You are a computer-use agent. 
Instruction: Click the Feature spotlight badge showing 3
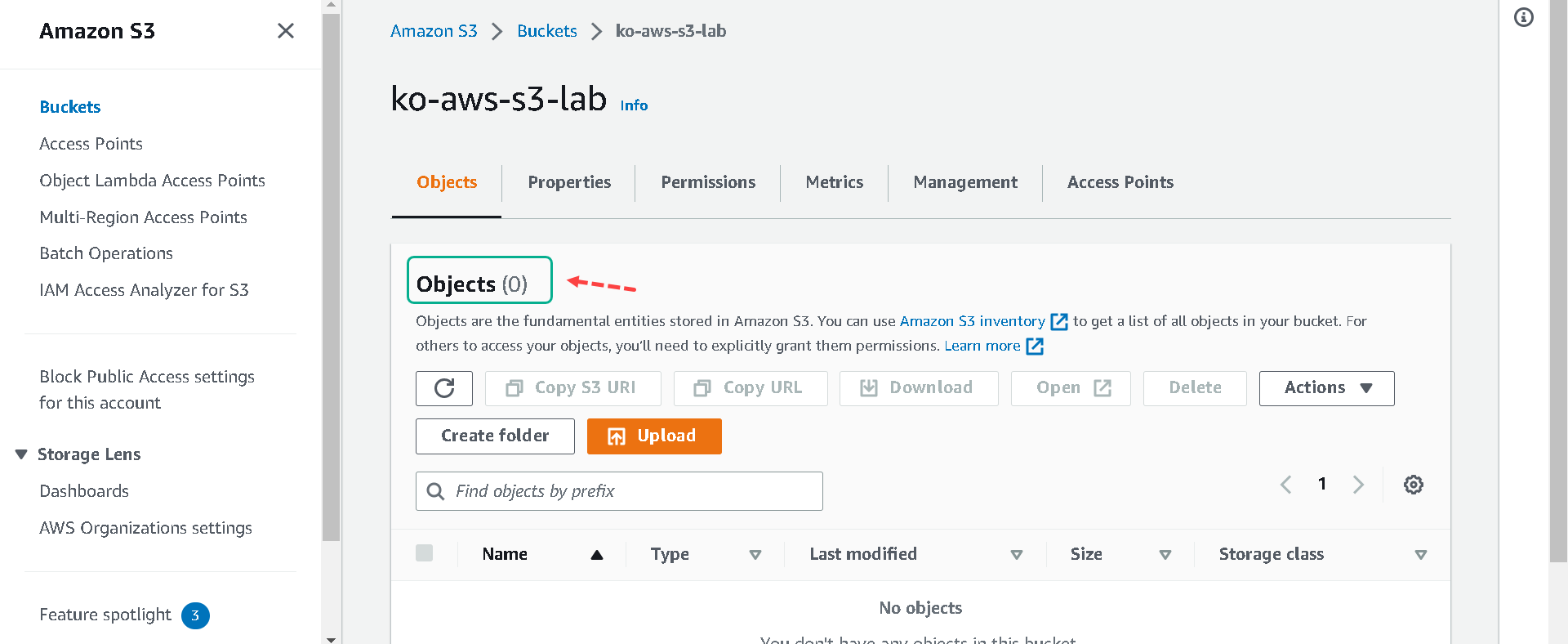[x=195, y=615]
